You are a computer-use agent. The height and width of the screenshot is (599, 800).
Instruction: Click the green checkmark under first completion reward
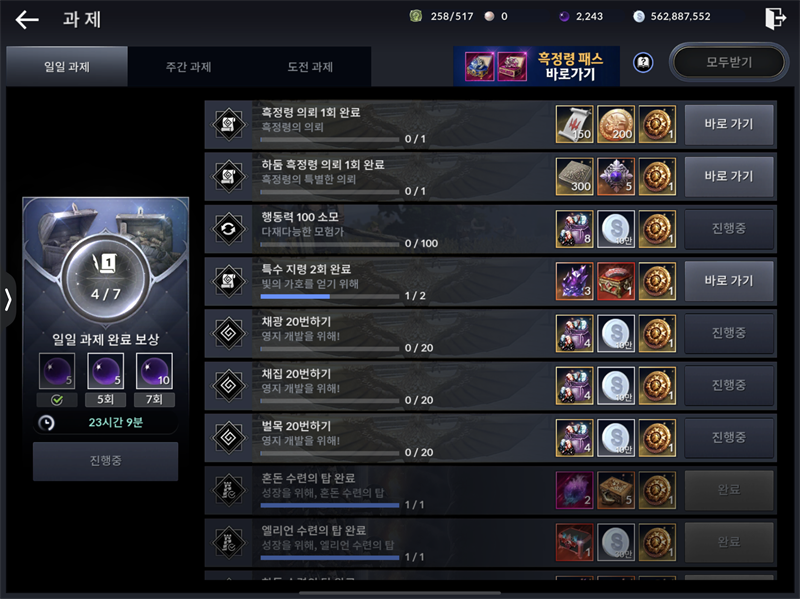(x=57, y=400)
